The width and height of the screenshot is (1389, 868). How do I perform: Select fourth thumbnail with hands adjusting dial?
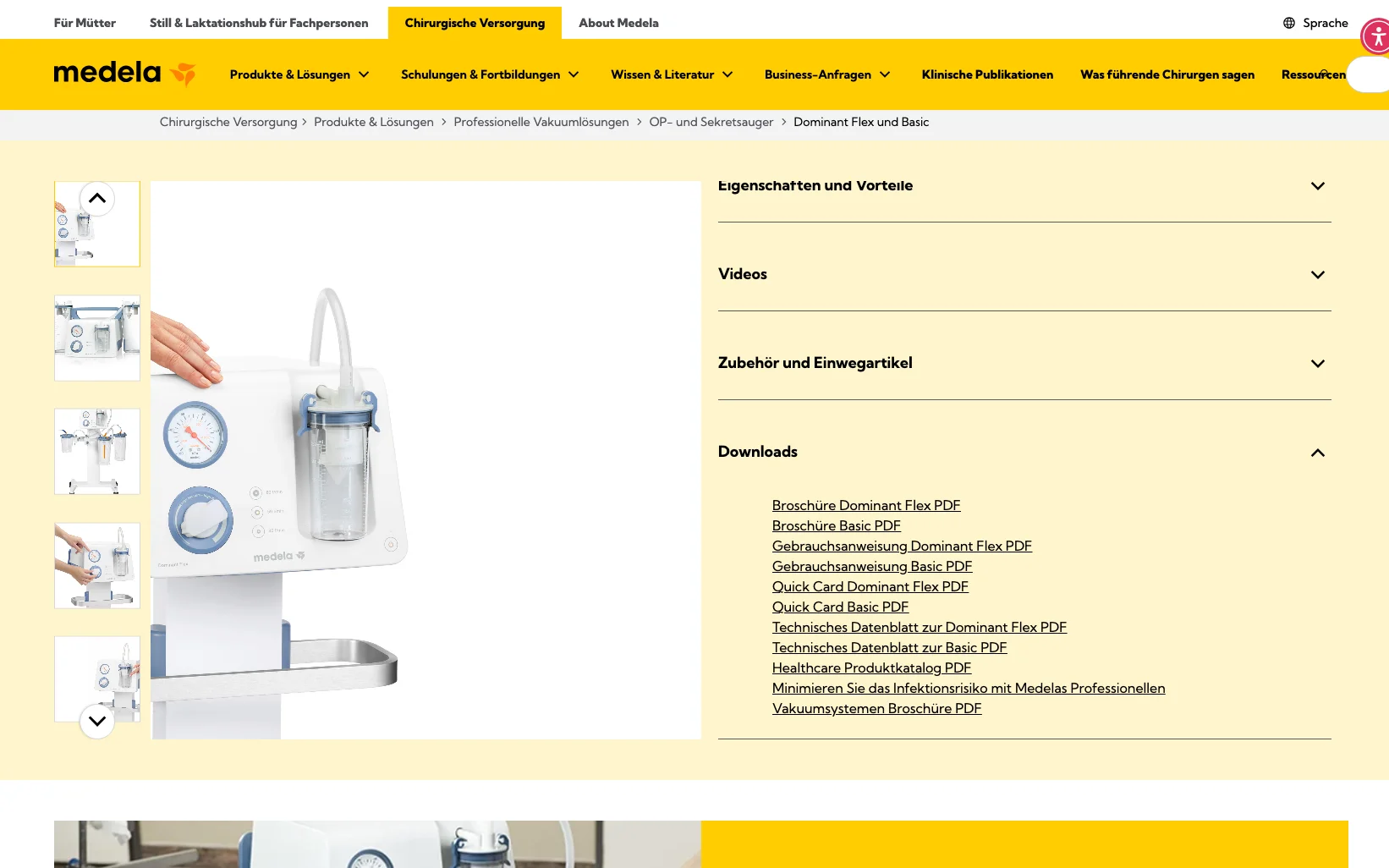(x=97, y=565)
